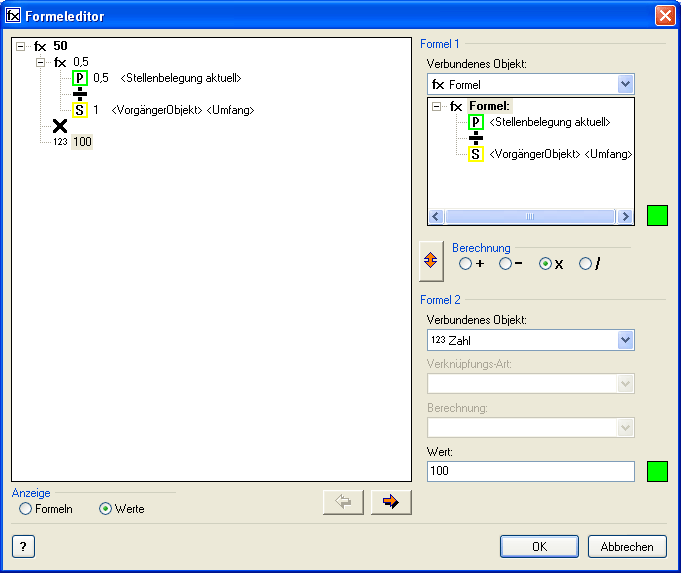The image size is (681, 573).
Task: Click the greyed-out left arrow button
Action: coord(343,502)
